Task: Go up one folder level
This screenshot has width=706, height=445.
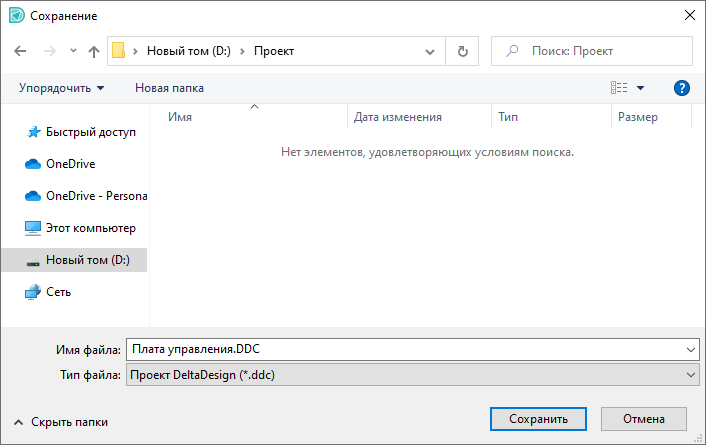Action: pos(94,51)
